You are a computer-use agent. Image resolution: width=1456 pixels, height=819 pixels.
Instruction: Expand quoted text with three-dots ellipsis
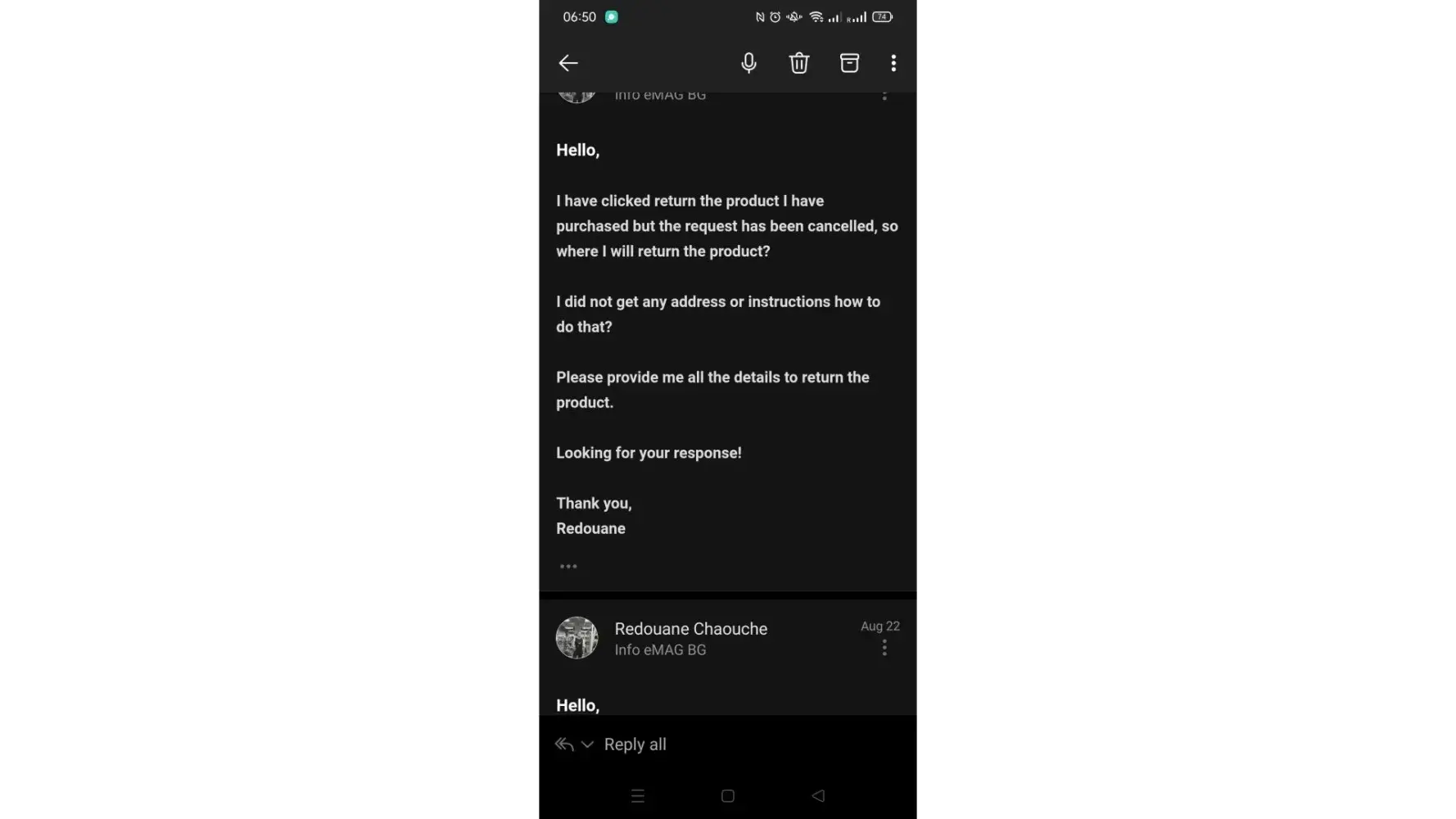pos(568,566)
